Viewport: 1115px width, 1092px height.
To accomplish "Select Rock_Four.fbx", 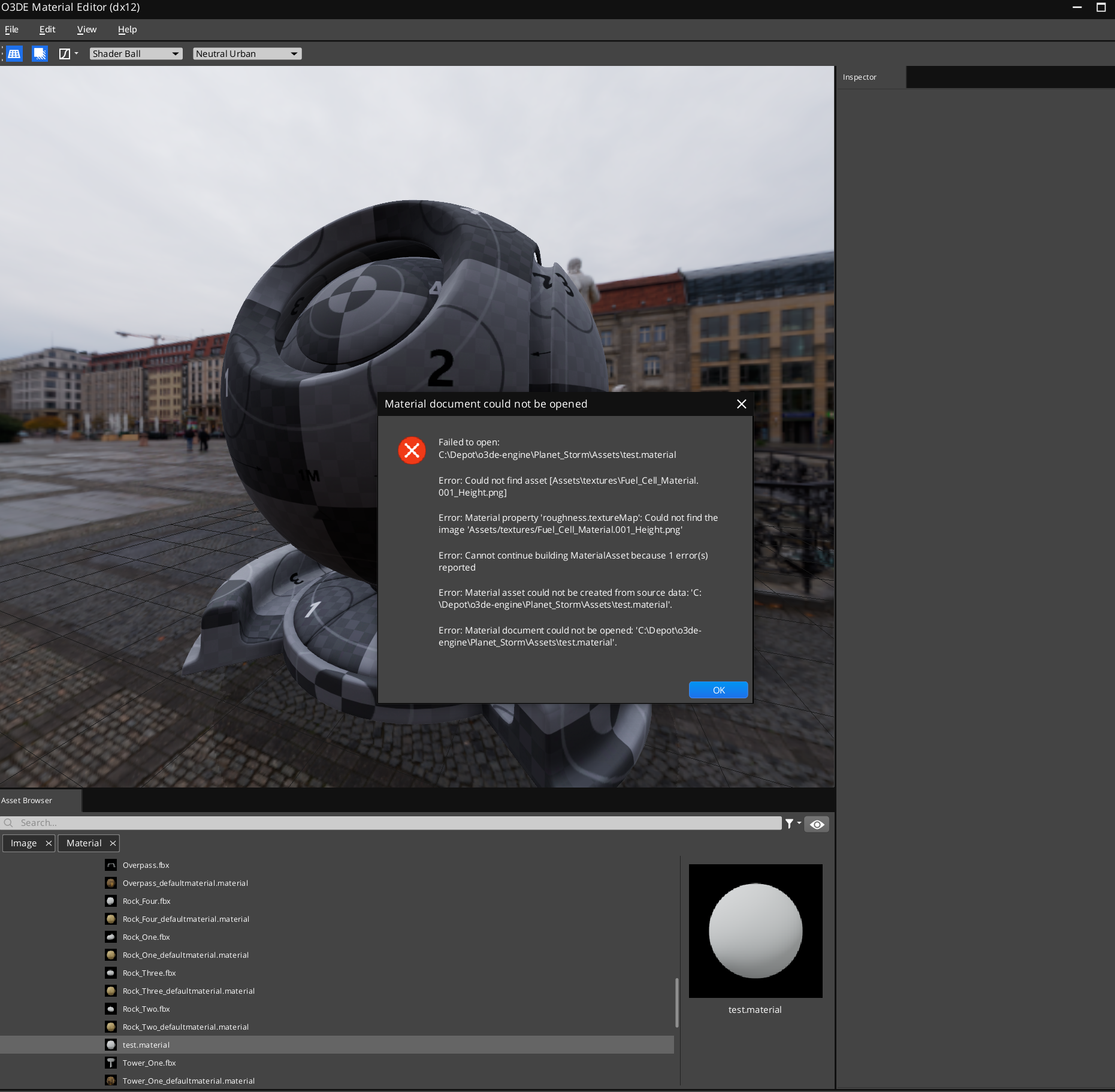I will (x=337, y=901).
